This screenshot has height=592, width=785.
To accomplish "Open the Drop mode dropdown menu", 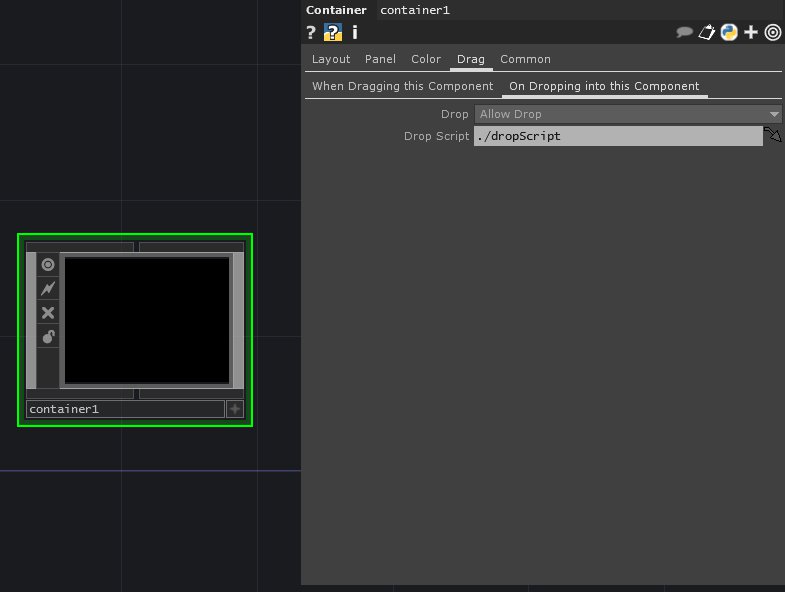I will [x=628, y=114].
